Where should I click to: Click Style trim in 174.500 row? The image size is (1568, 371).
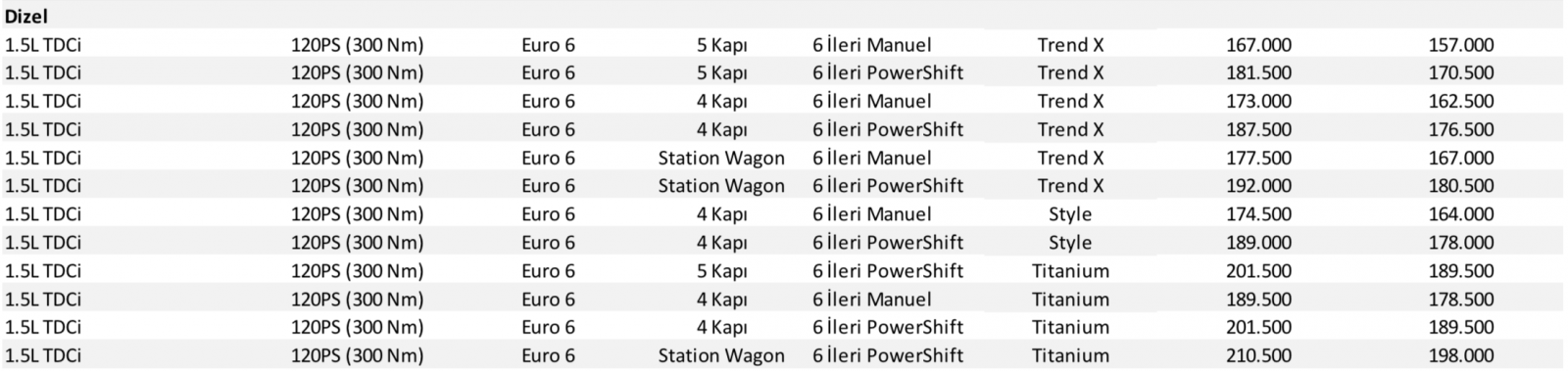(x=1070, y=214)
